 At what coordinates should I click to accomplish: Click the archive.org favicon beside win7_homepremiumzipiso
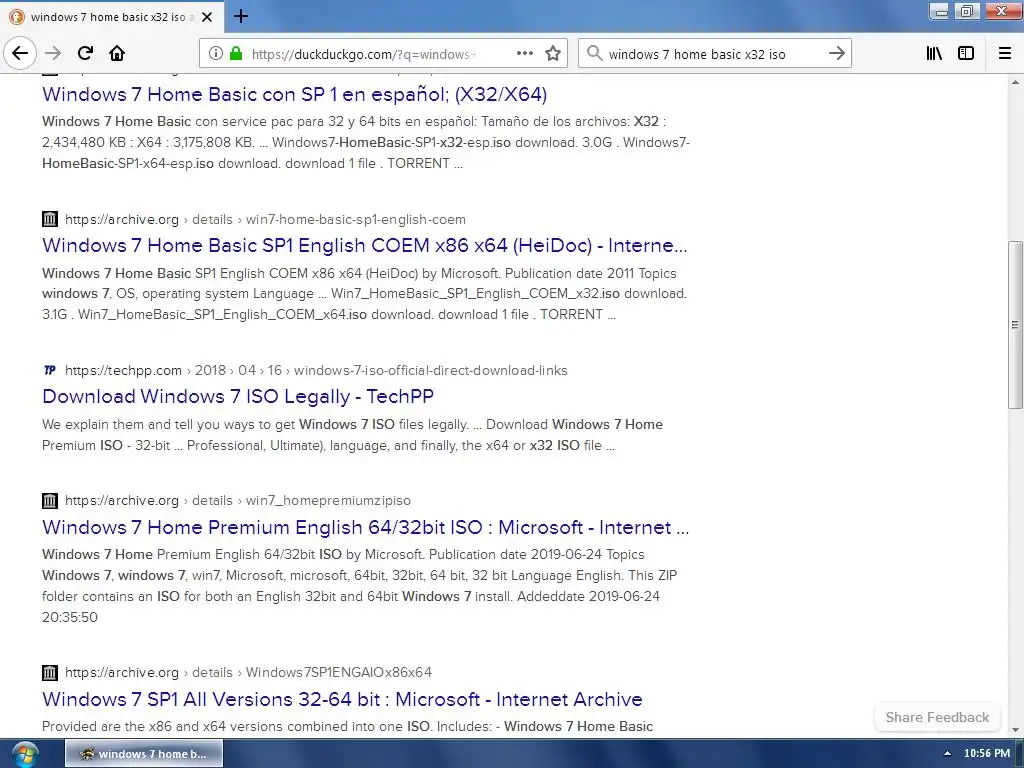(50, 500)
